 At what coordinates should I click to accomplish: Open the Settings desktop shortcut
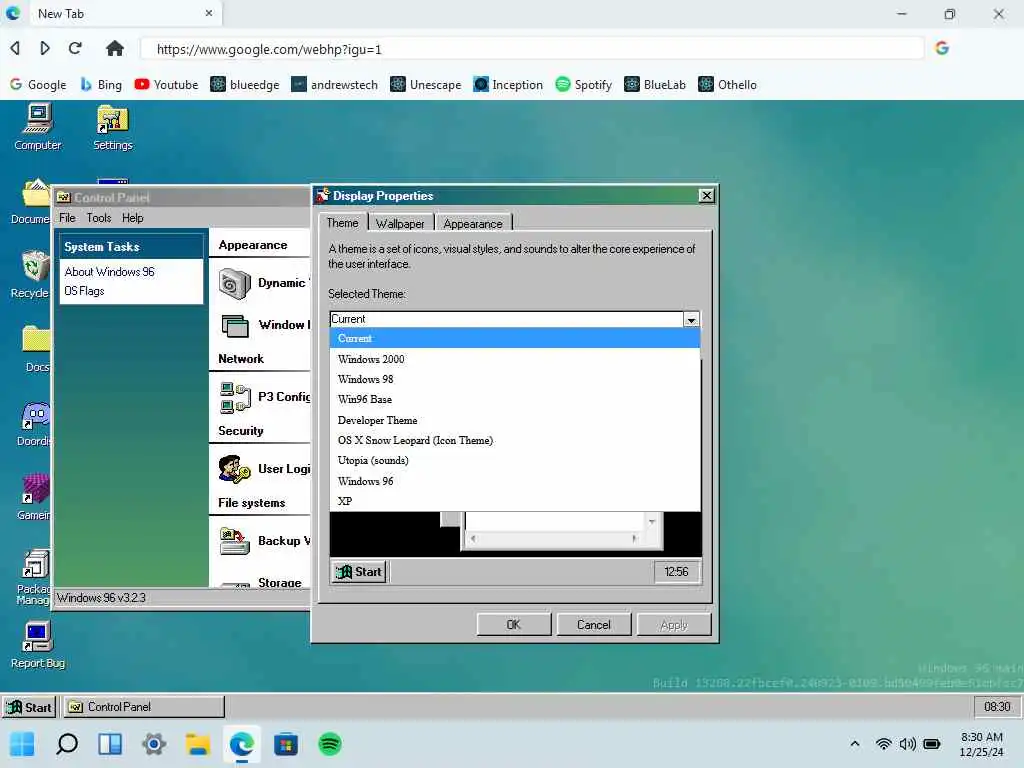112,127
